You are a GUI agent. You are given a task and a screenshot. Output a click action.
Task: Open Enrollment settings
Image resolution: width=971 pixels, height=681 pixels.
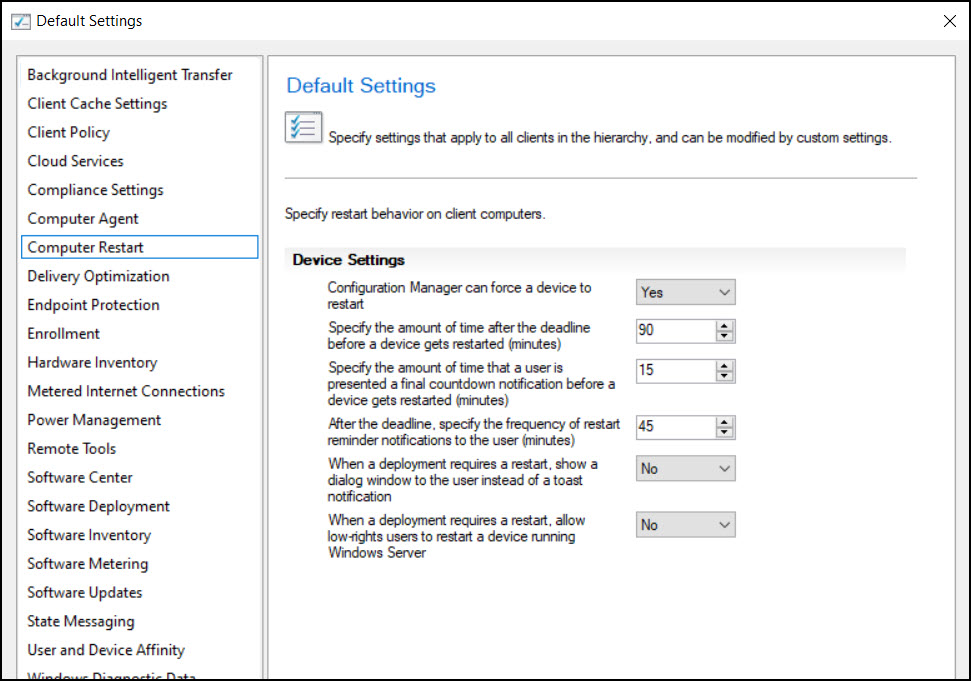(63, 334)
